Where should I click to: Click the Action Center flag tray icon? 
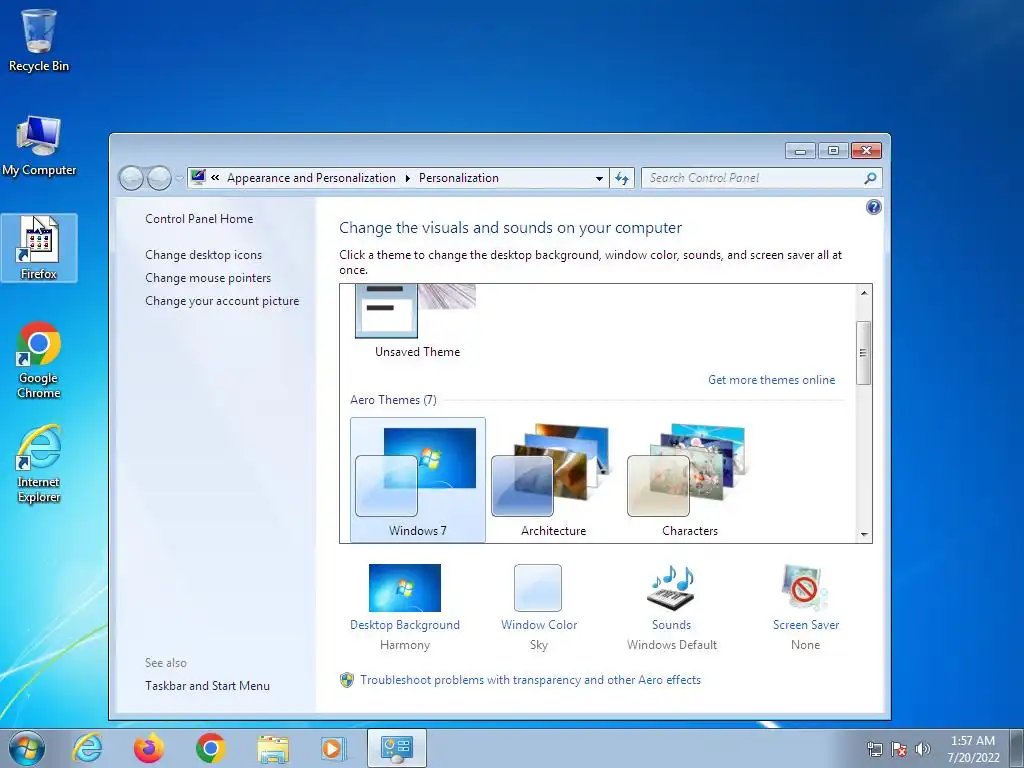899,749
